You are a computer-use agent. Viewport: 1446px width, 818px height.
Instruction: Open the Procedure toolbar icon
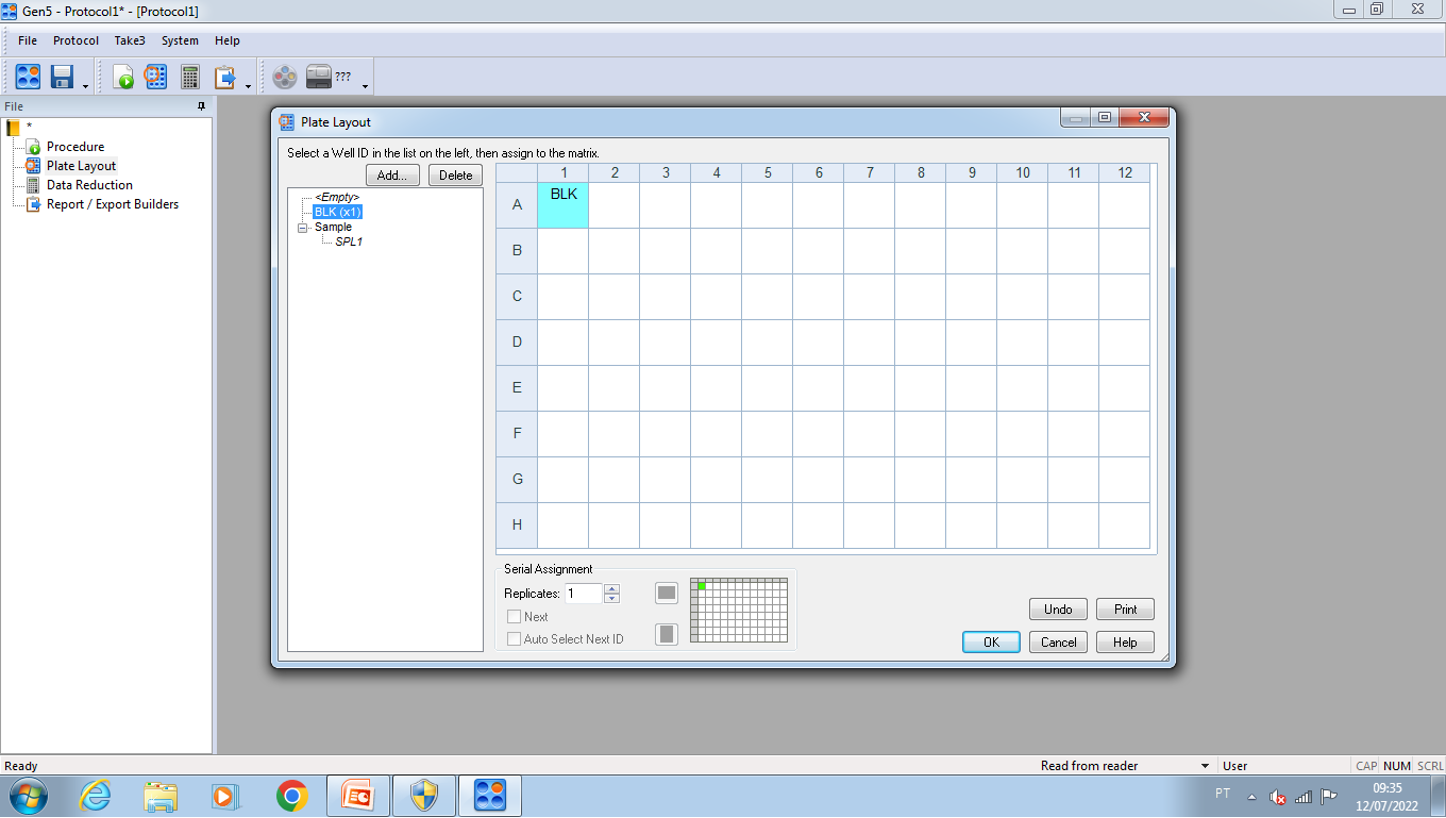(123, 76)
